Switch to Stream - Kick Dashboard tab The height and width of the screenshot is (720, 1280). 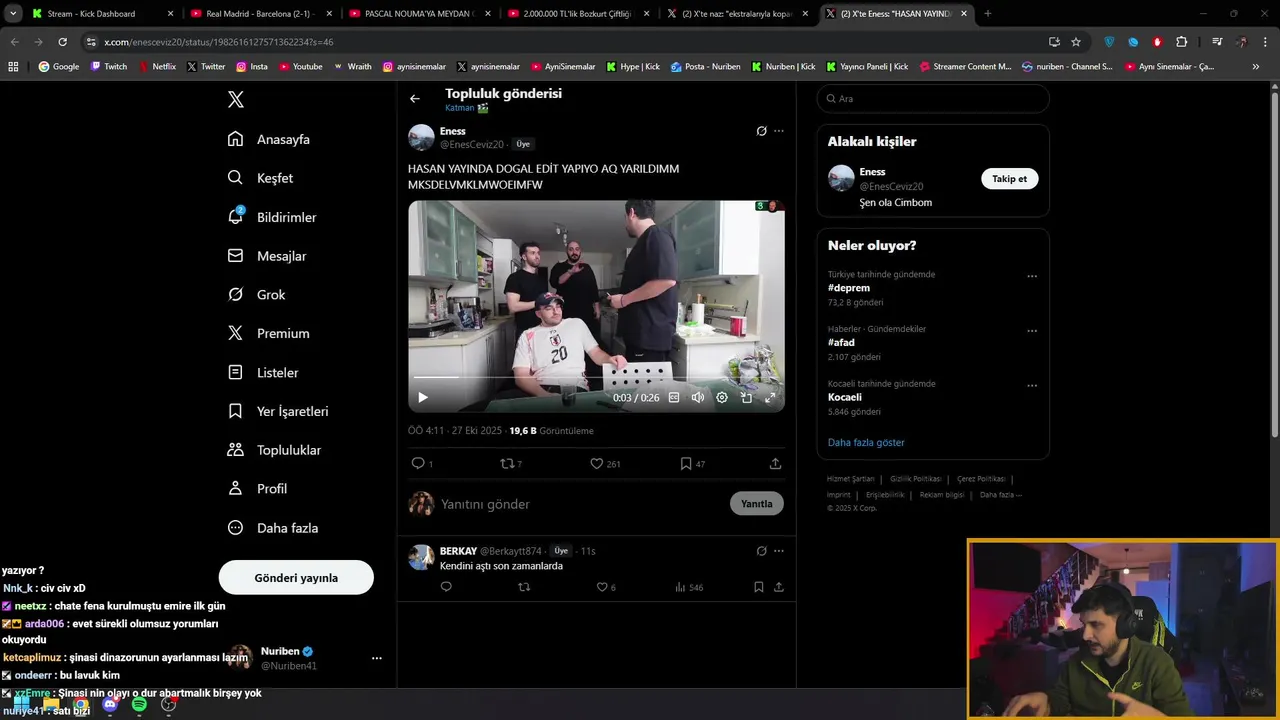103,14
